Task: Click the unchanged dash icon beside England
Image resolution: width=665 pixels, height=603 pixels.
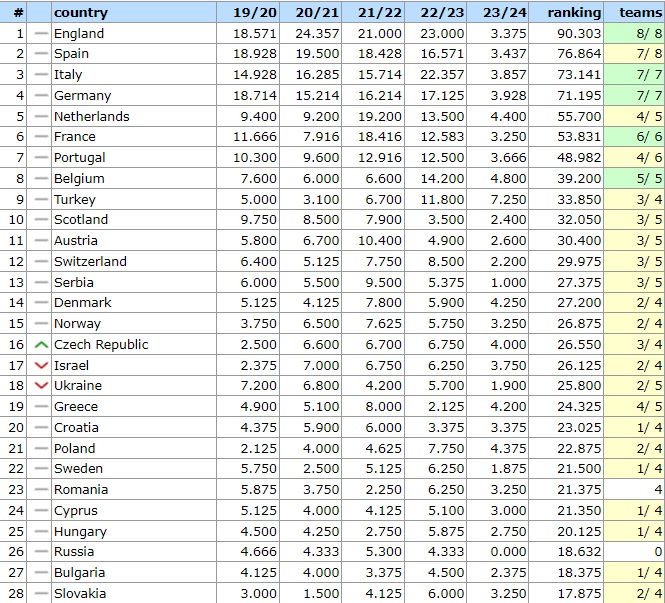Action: 41,34
